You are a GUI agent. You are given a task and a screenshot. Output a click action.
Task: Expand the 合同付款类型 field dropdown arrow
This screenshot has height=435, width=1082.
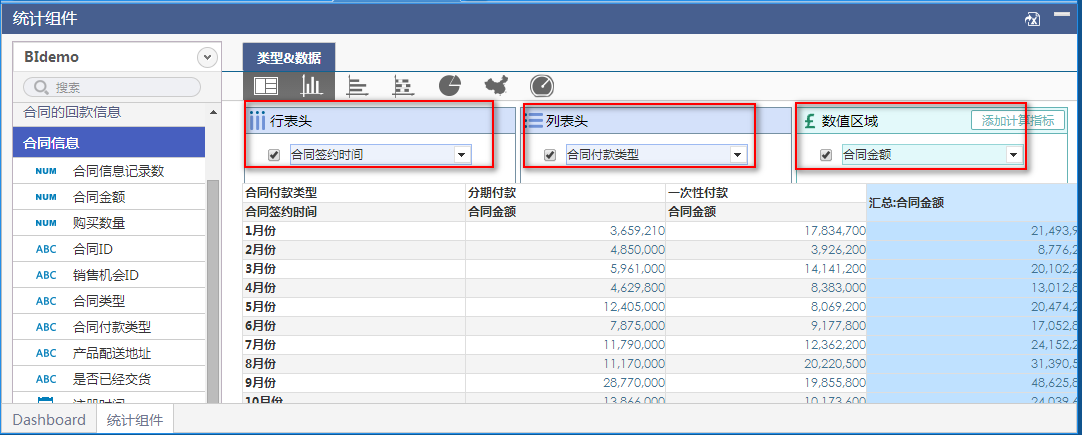pyautogui.click(x=737, y=155)
